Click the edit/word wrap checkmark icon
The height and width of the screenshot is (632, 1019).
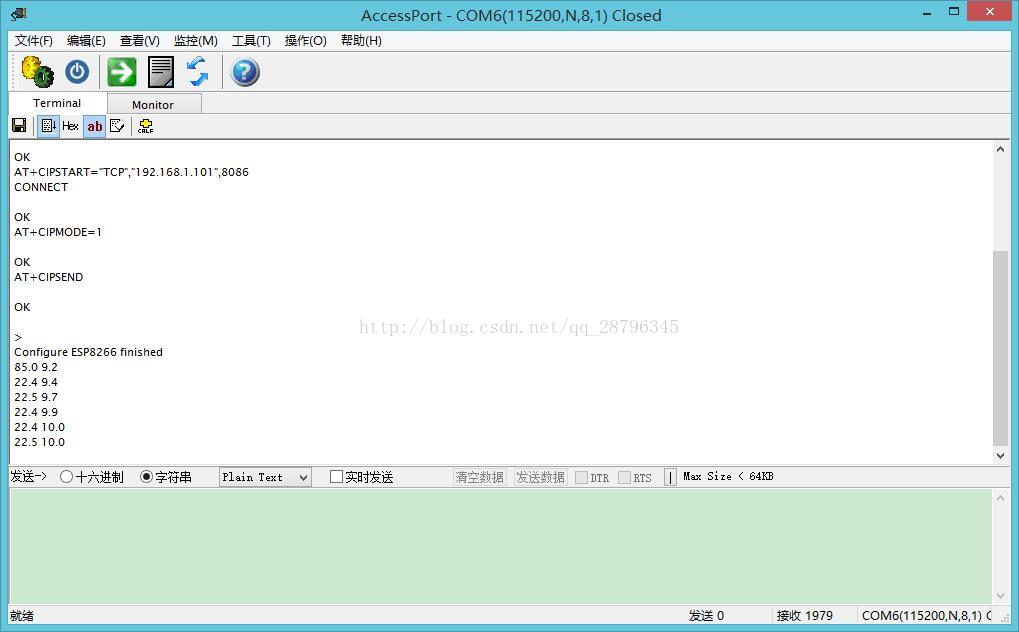(117, 125)
